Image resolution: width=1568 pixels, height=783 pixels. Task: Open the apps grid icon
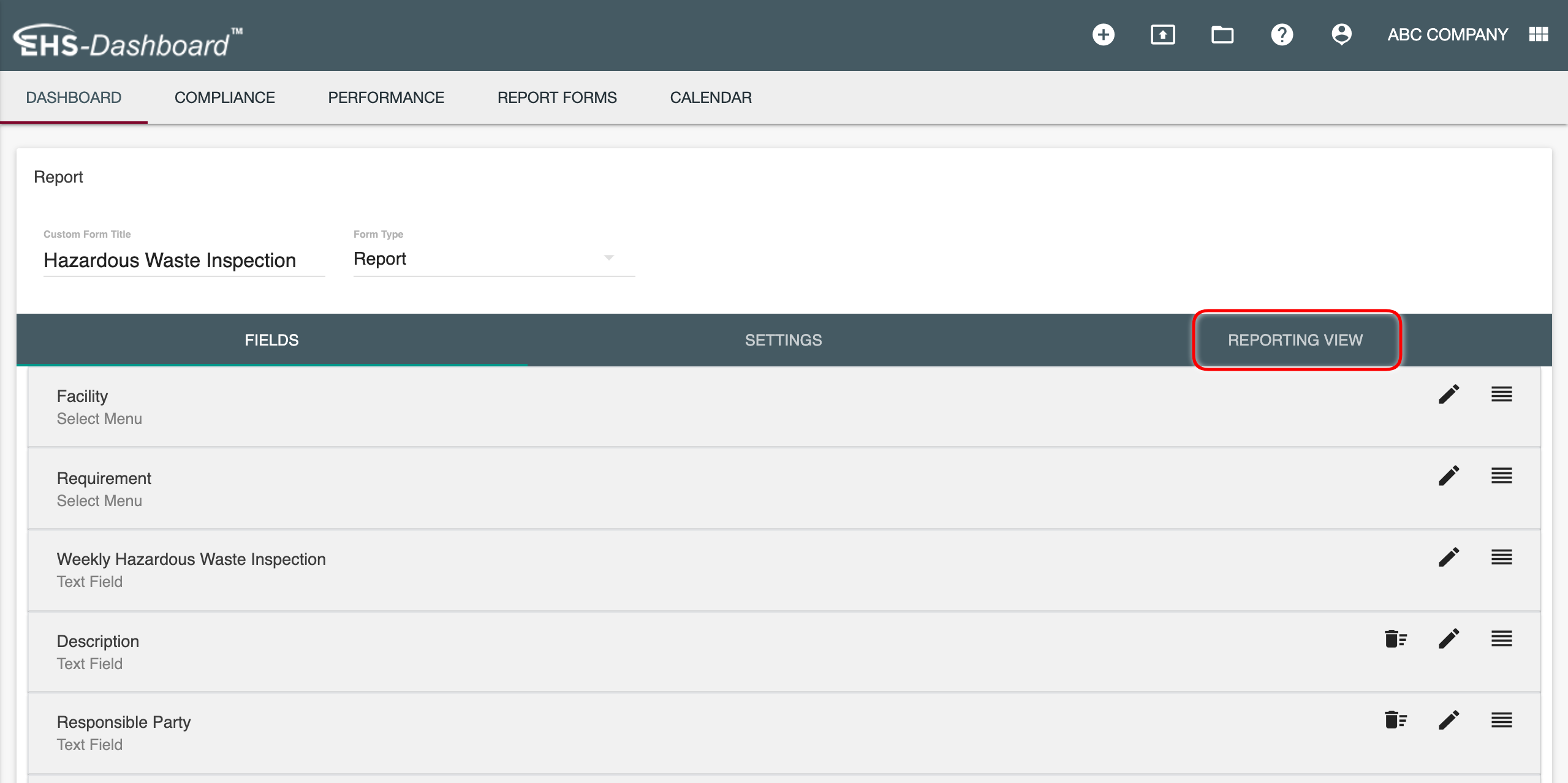pos(1539,35)
